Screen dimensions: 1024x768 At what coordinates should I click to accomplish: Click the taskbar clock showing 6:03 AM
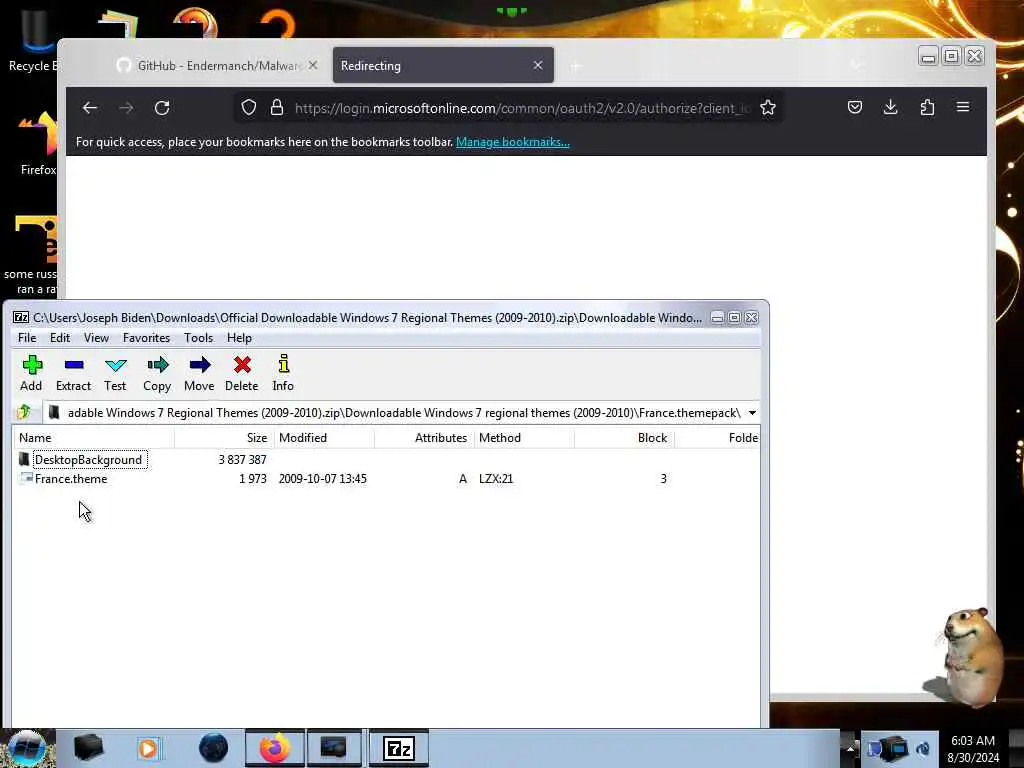[x=973, y=749]
